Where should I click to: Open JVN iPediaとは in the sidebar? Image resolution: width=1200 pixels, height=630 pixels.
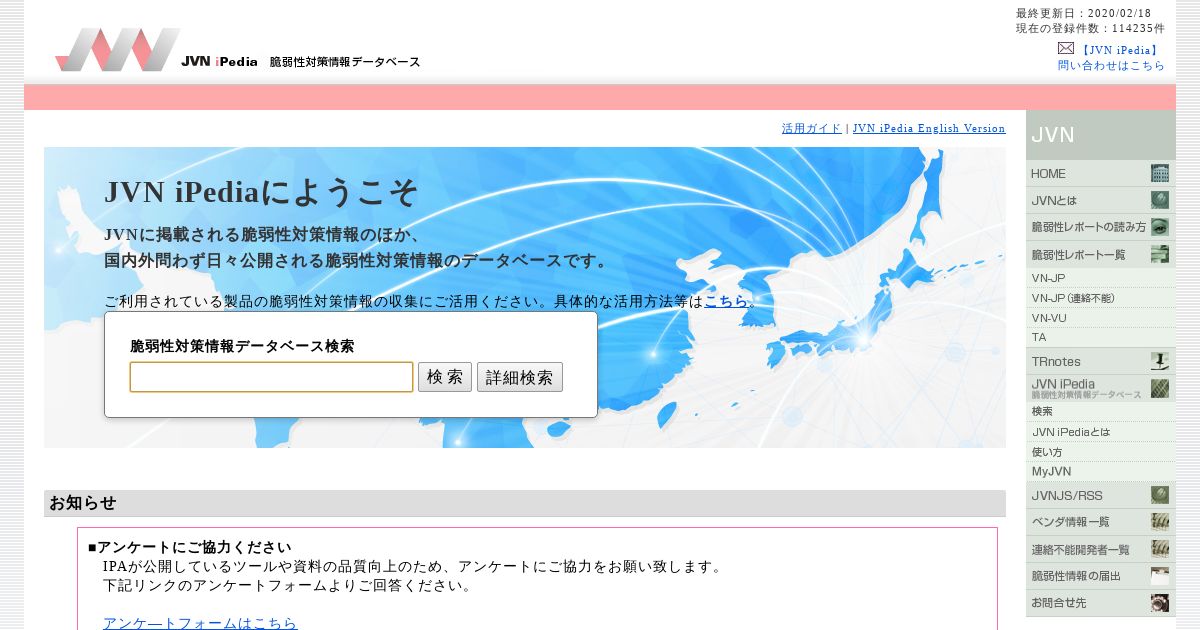click(x=1100, y=432)
